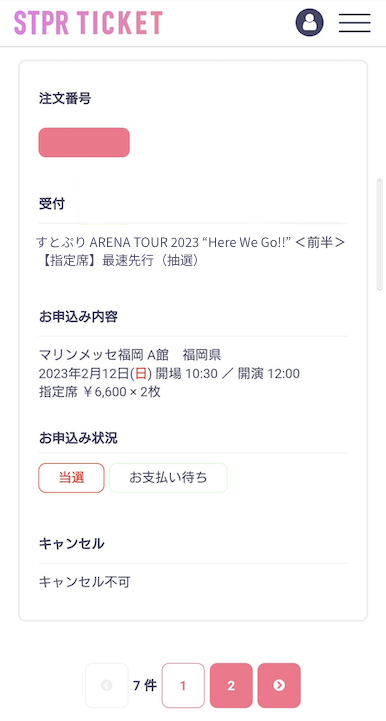Open the user account profile icon

[309, 23]
